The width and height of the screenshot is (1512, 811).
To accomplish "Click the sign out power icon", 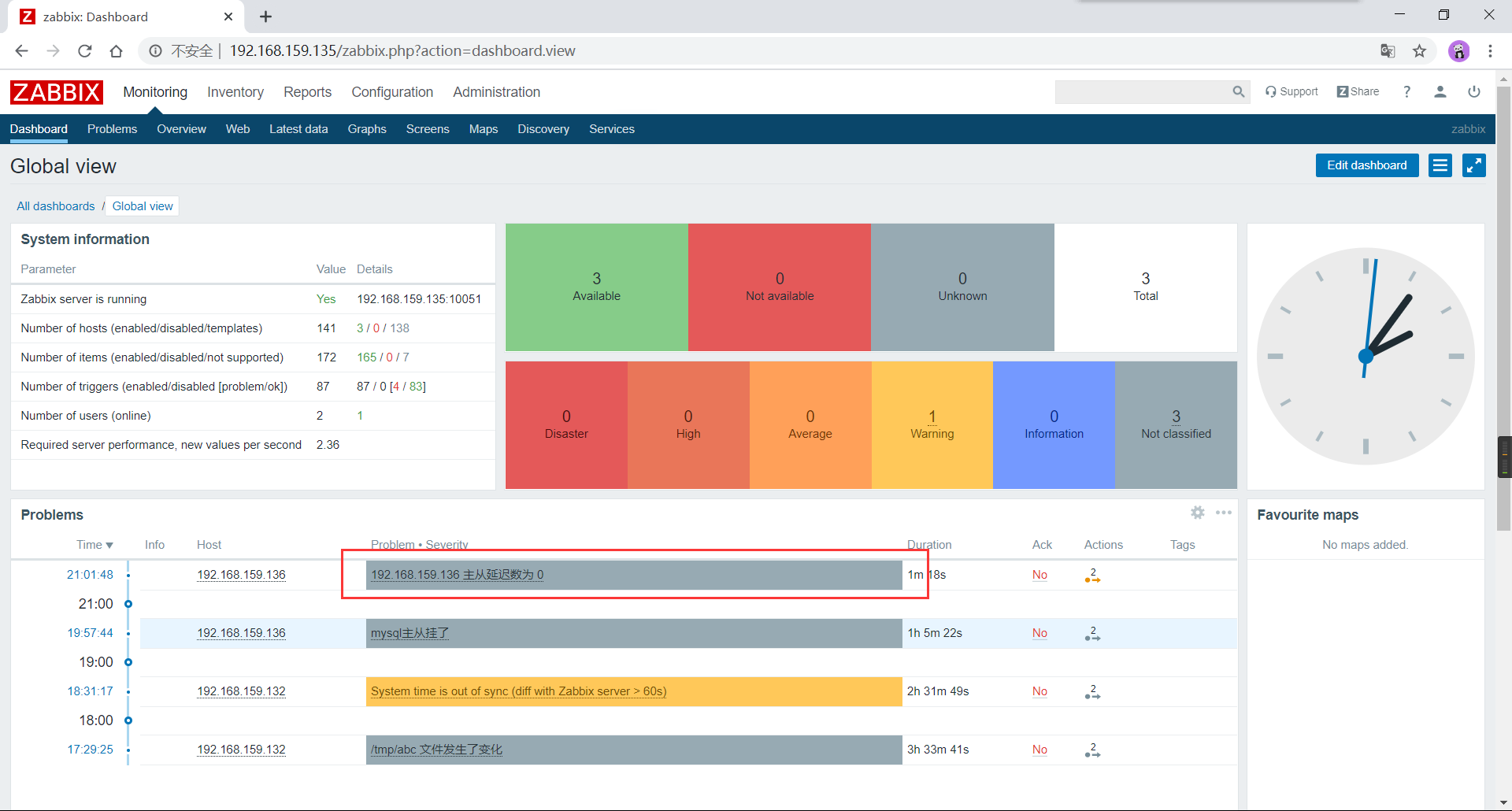I will (1473, 92).
